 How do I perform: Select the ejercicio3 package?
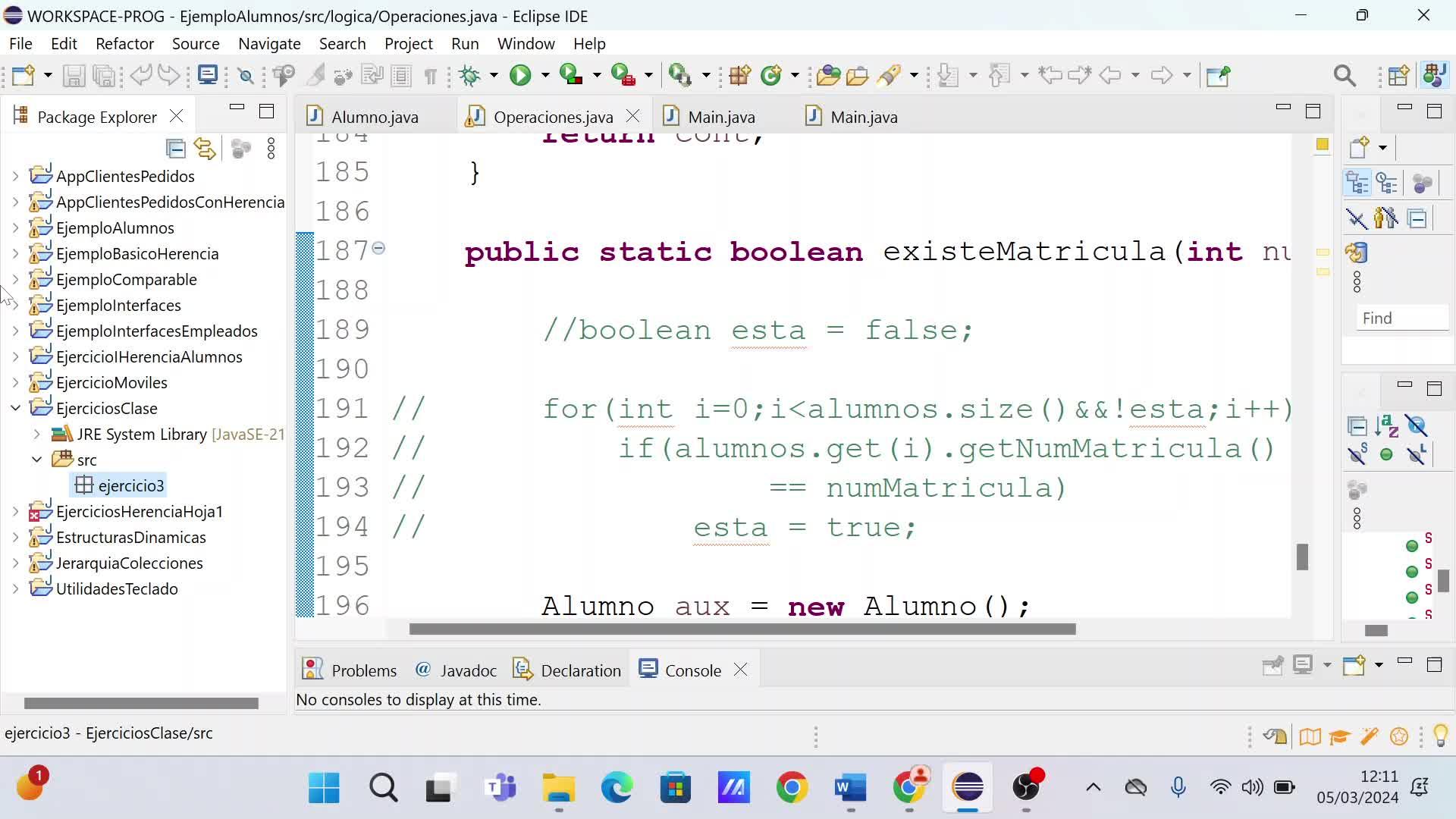(x=130, y=485)
